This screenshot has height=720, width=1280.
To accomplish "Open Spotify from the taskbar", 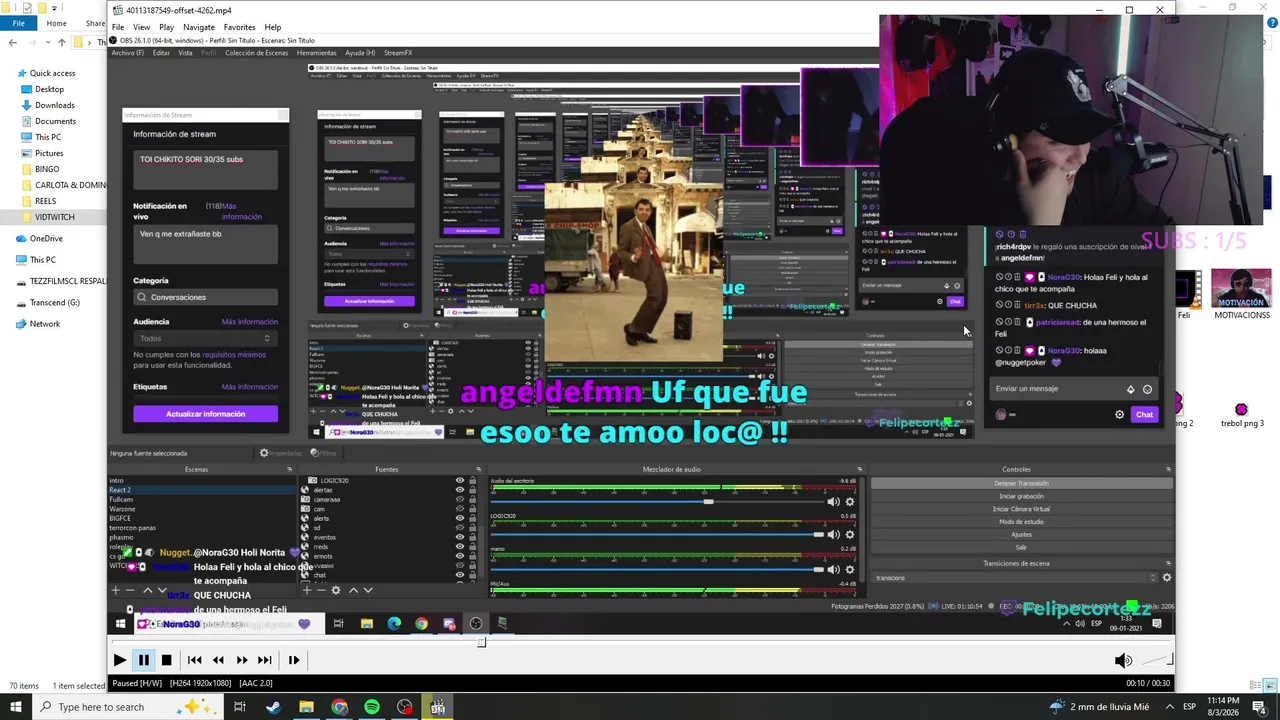I will click(372, 707).
